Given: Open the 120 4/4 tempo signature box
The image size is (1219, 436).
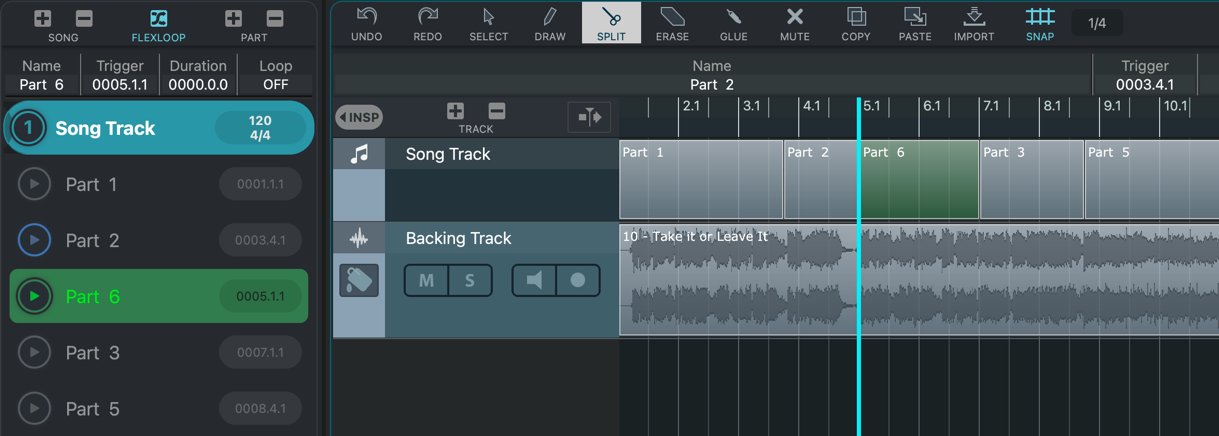Looking at the screenshot, I should coord(260,128).
